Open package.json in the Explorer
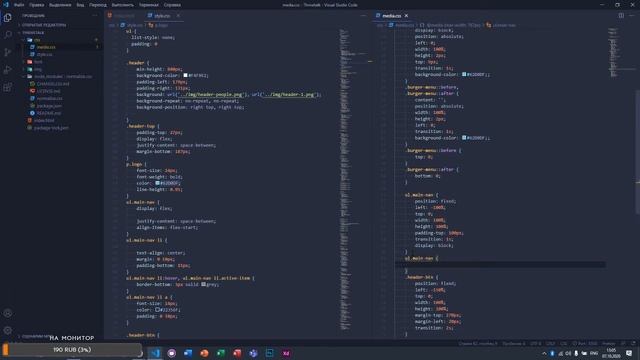This screenshot has height=360, width=640. (49, 106)
